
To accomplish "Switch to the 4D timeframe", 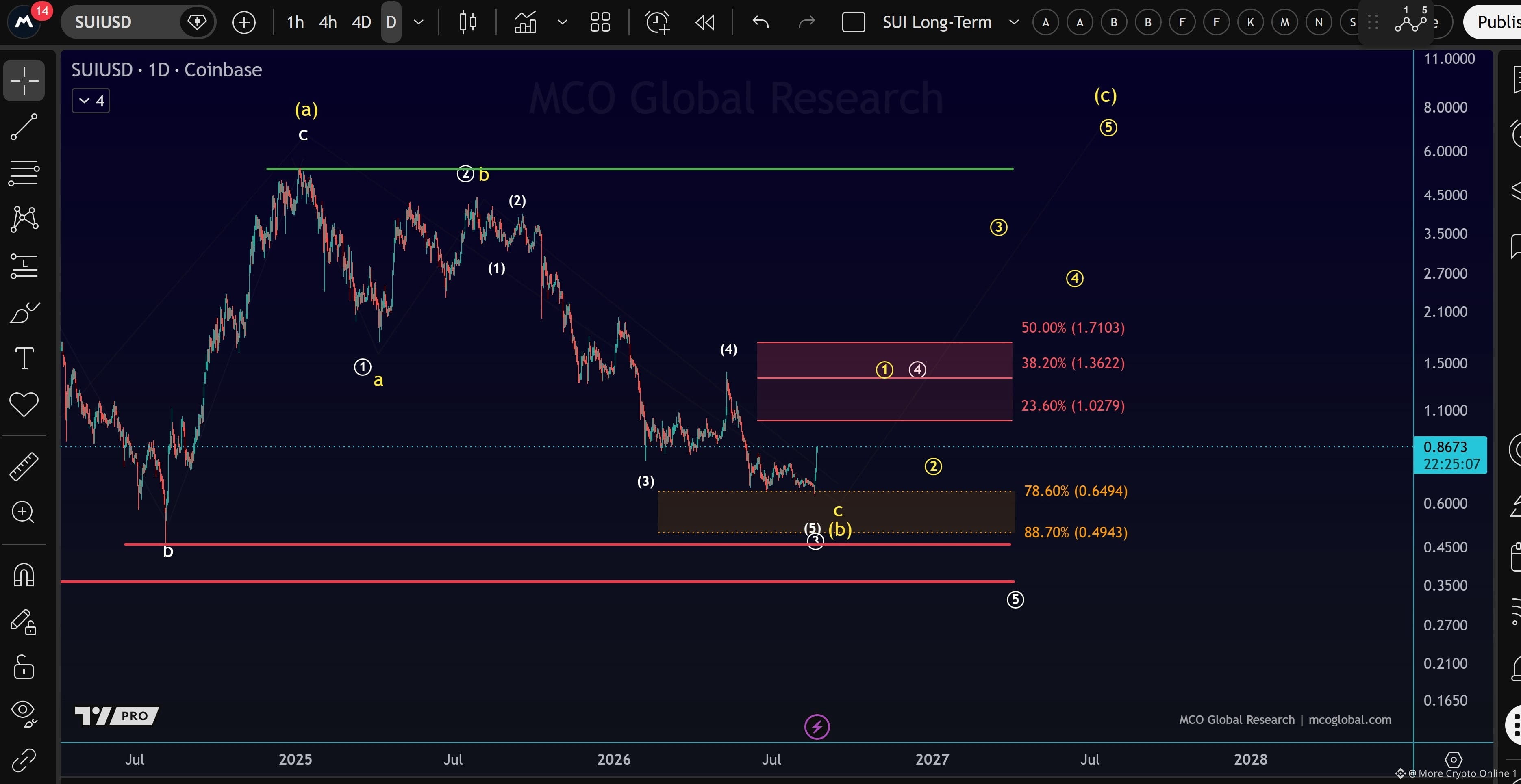I will click(361, 22).
